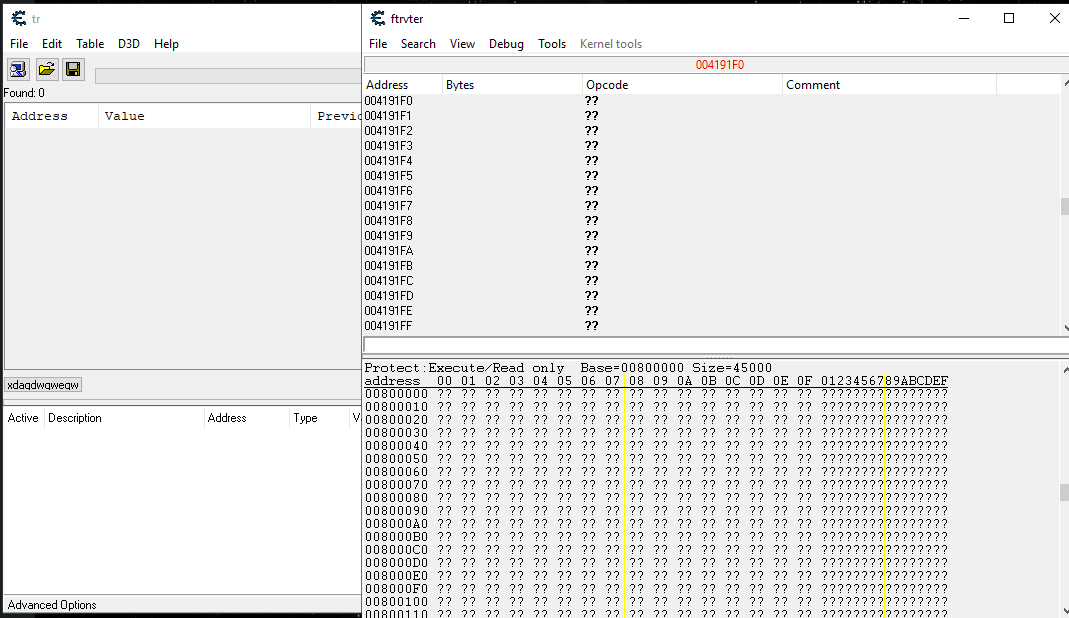Select disassembler row 004191F4

click(712, 161)
